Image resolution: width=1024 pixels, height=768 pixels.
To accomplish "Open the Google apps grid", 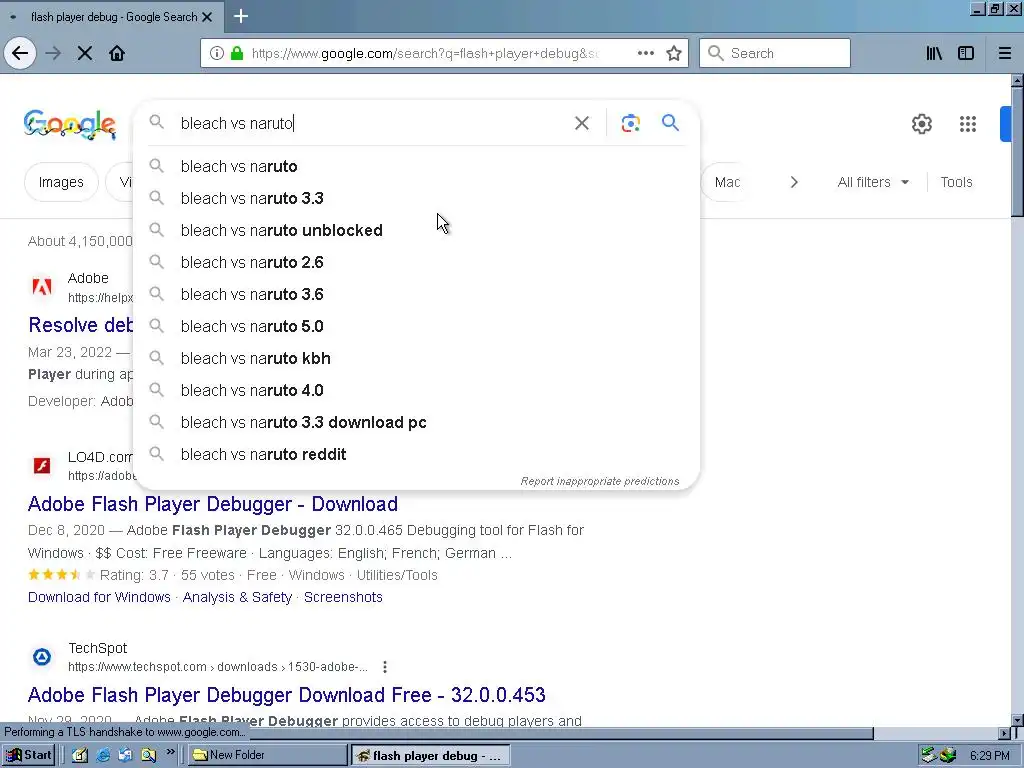I will point(968,123).
